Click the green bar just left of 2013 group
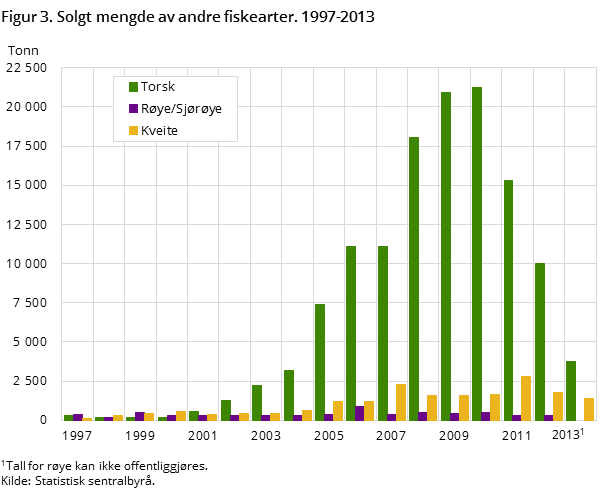Viewport: 609px width, 489px height. [x=540, y=341]
